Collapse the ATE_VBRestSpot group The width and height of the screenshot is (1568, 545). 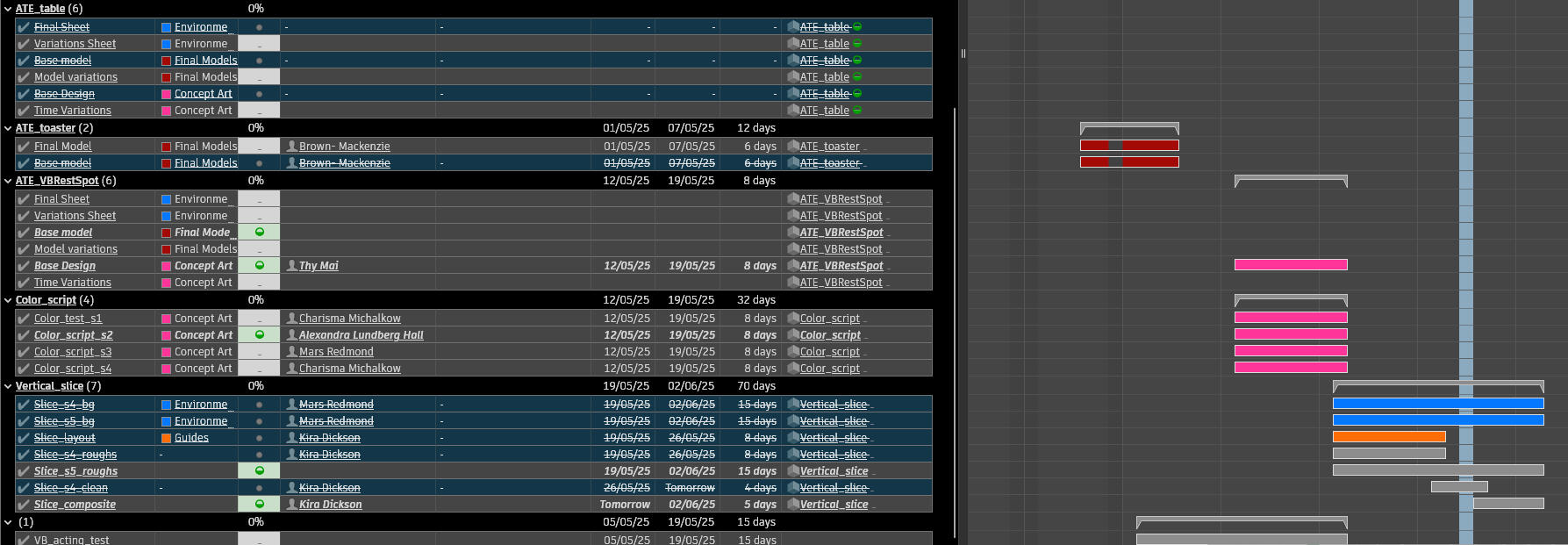tap(8, 181)
